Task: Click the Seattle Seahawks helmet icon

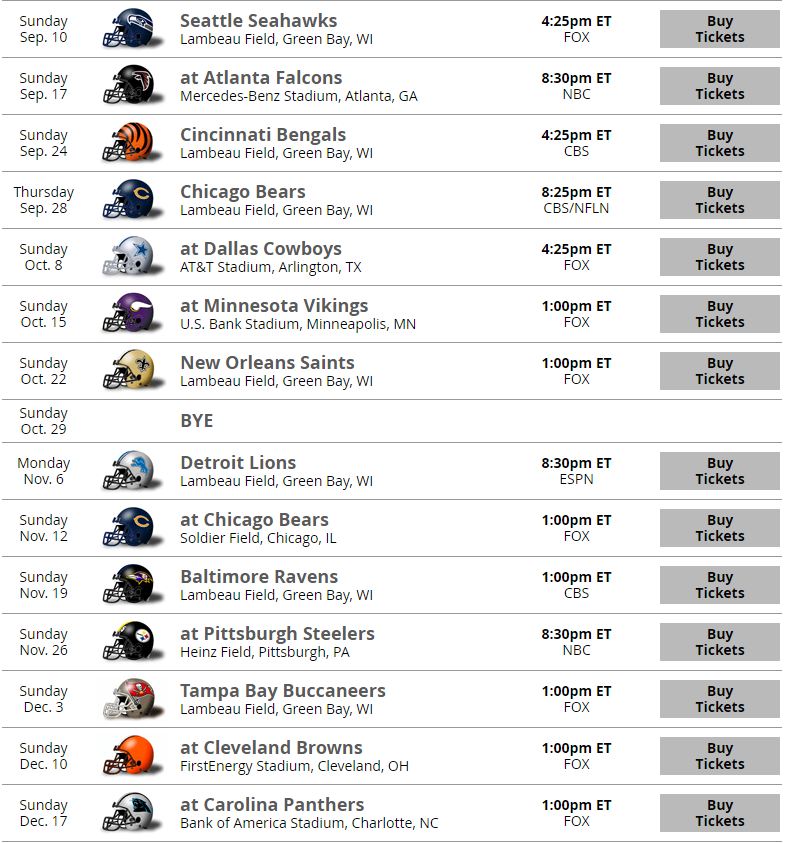Action: 132,29
